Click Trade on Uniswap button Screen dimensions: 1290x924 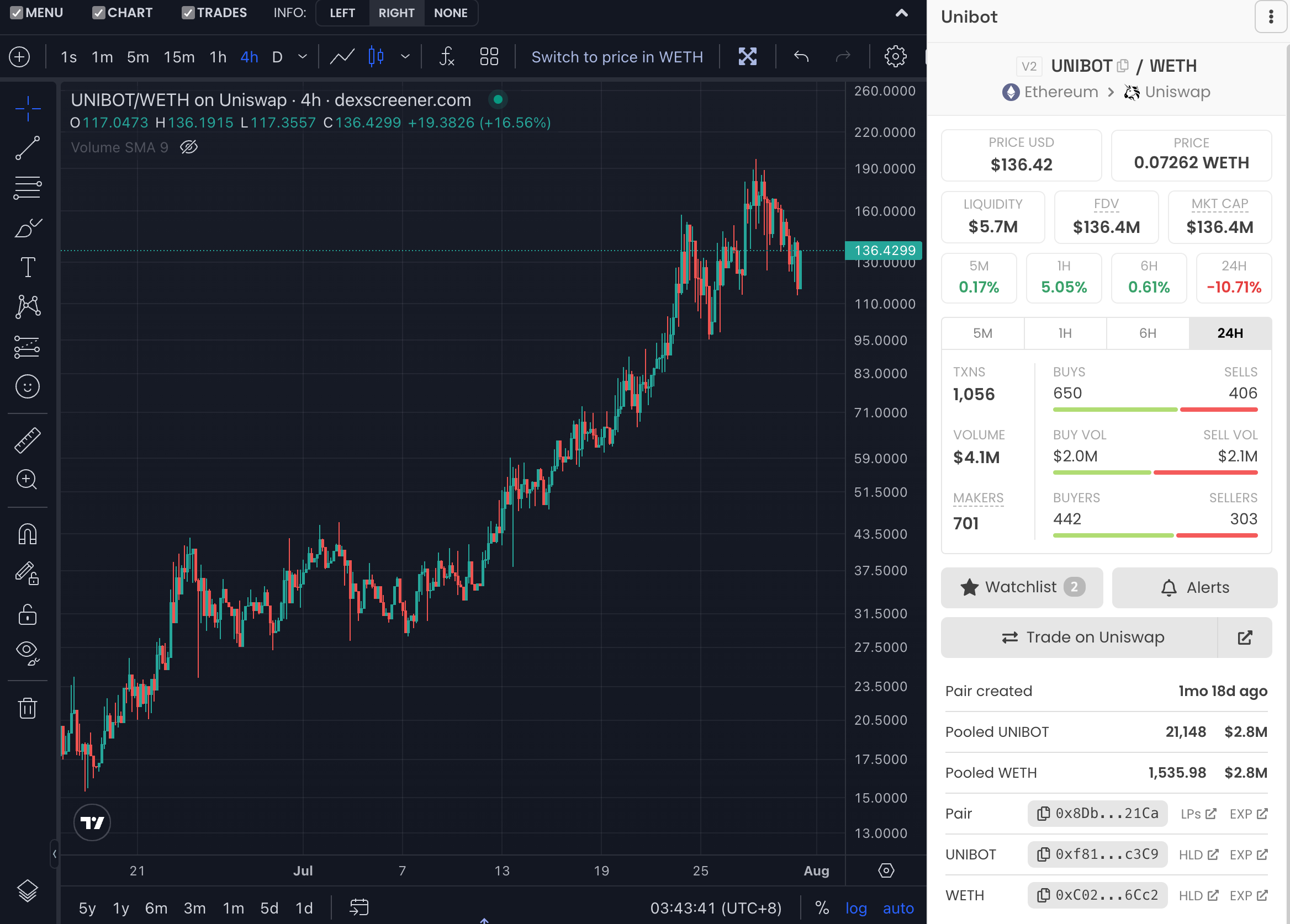tap(1082, 637)
